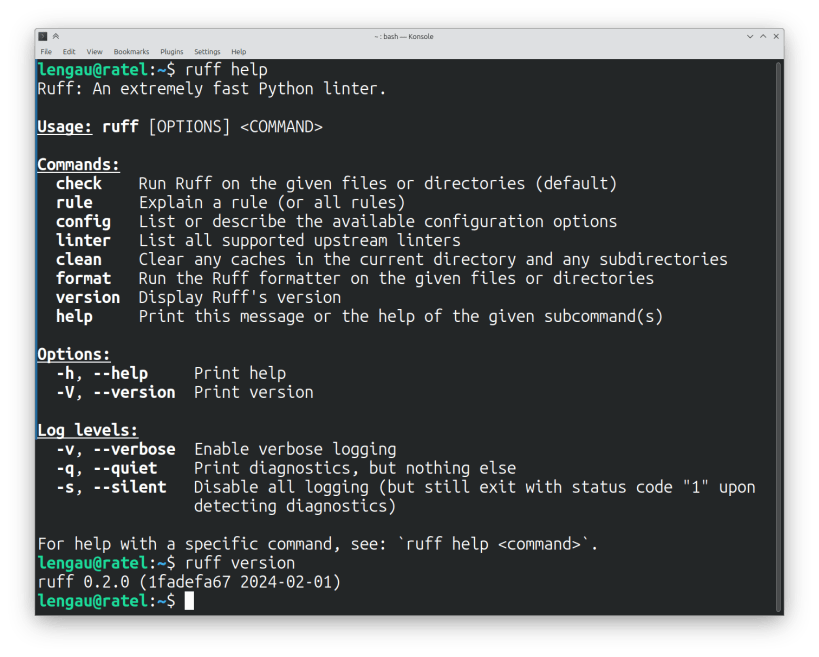Click the 'Usage:' heading
Screen dimensions: 819x657
65,127
